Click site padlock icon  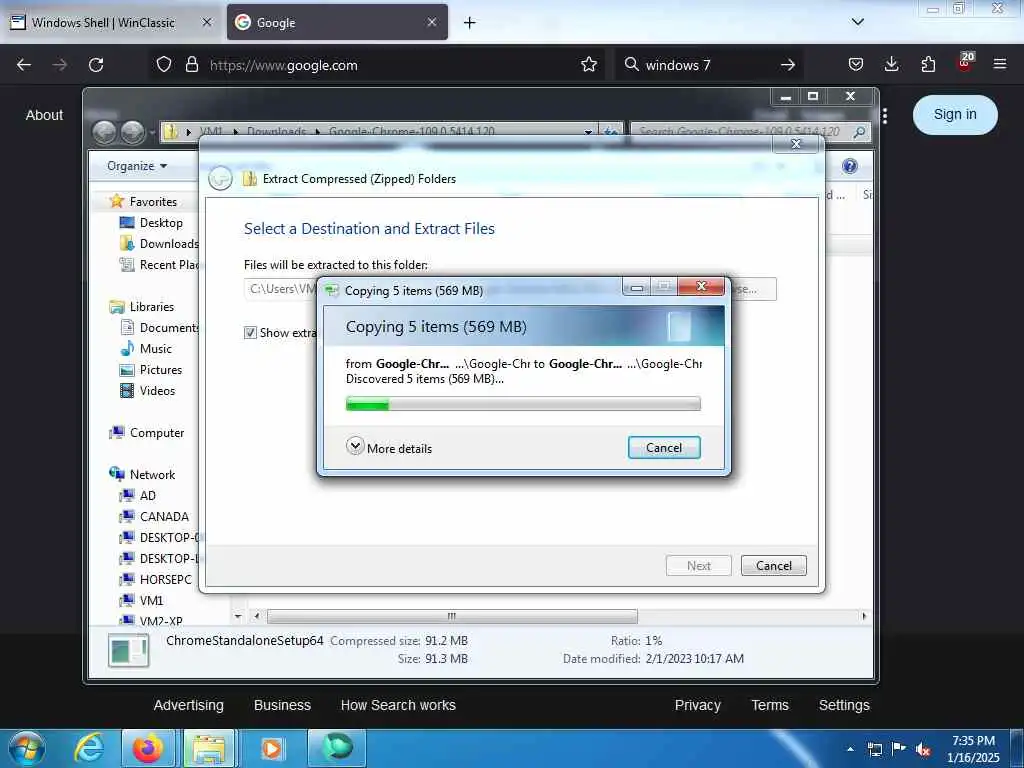[191, 65]
